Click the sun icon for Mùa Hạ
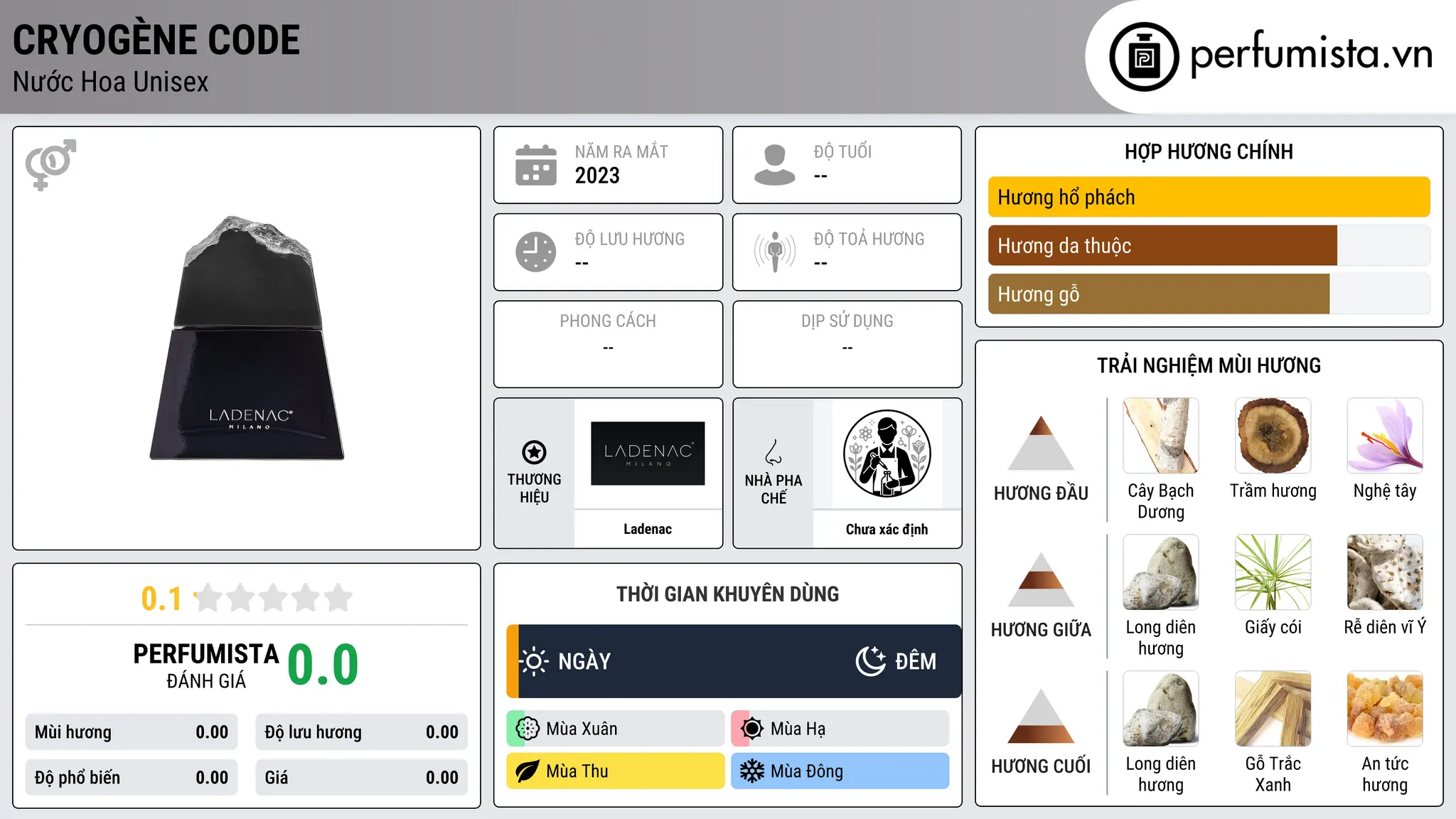This screenshot has height=819, width=1456. (752, 729)
